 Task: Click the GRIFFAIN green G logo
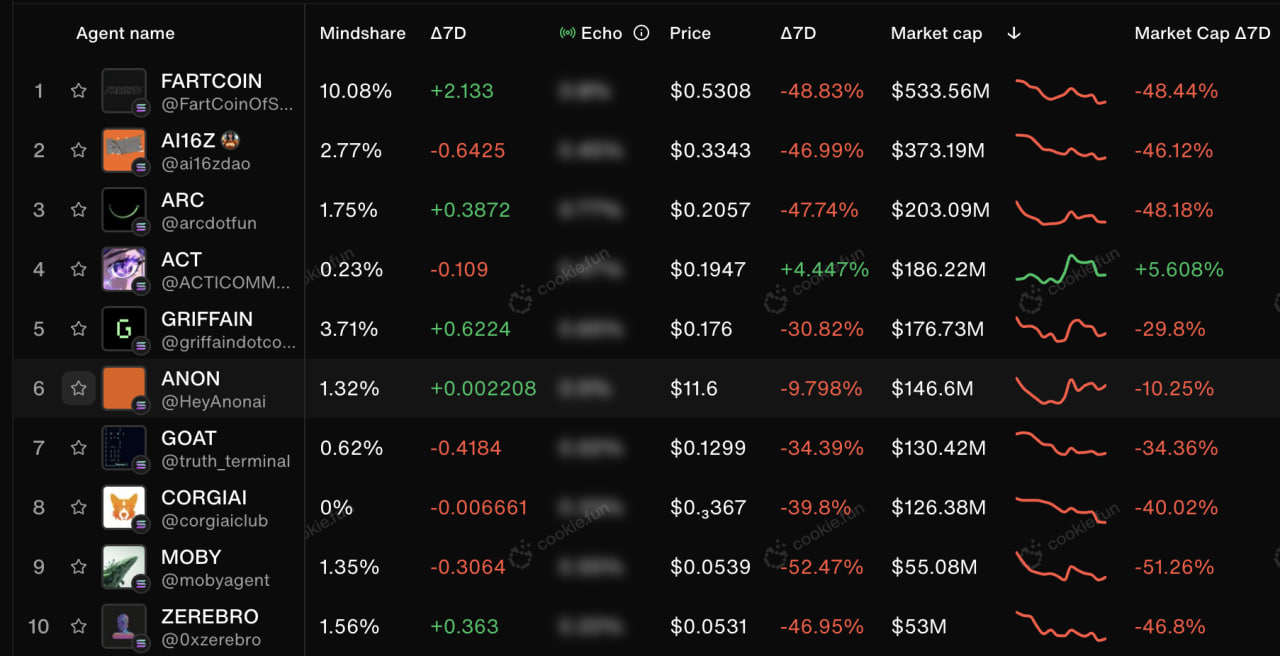124,329
